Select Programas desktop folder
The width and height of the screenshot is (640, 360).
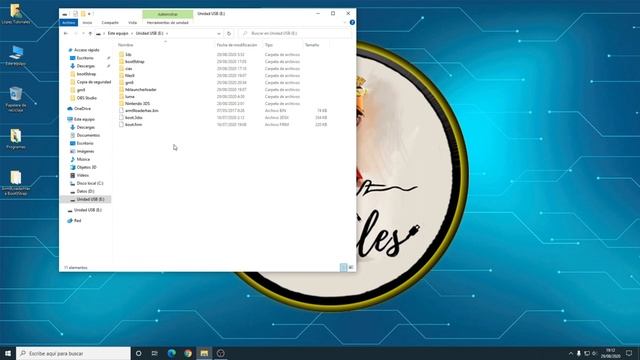point(16,139)
